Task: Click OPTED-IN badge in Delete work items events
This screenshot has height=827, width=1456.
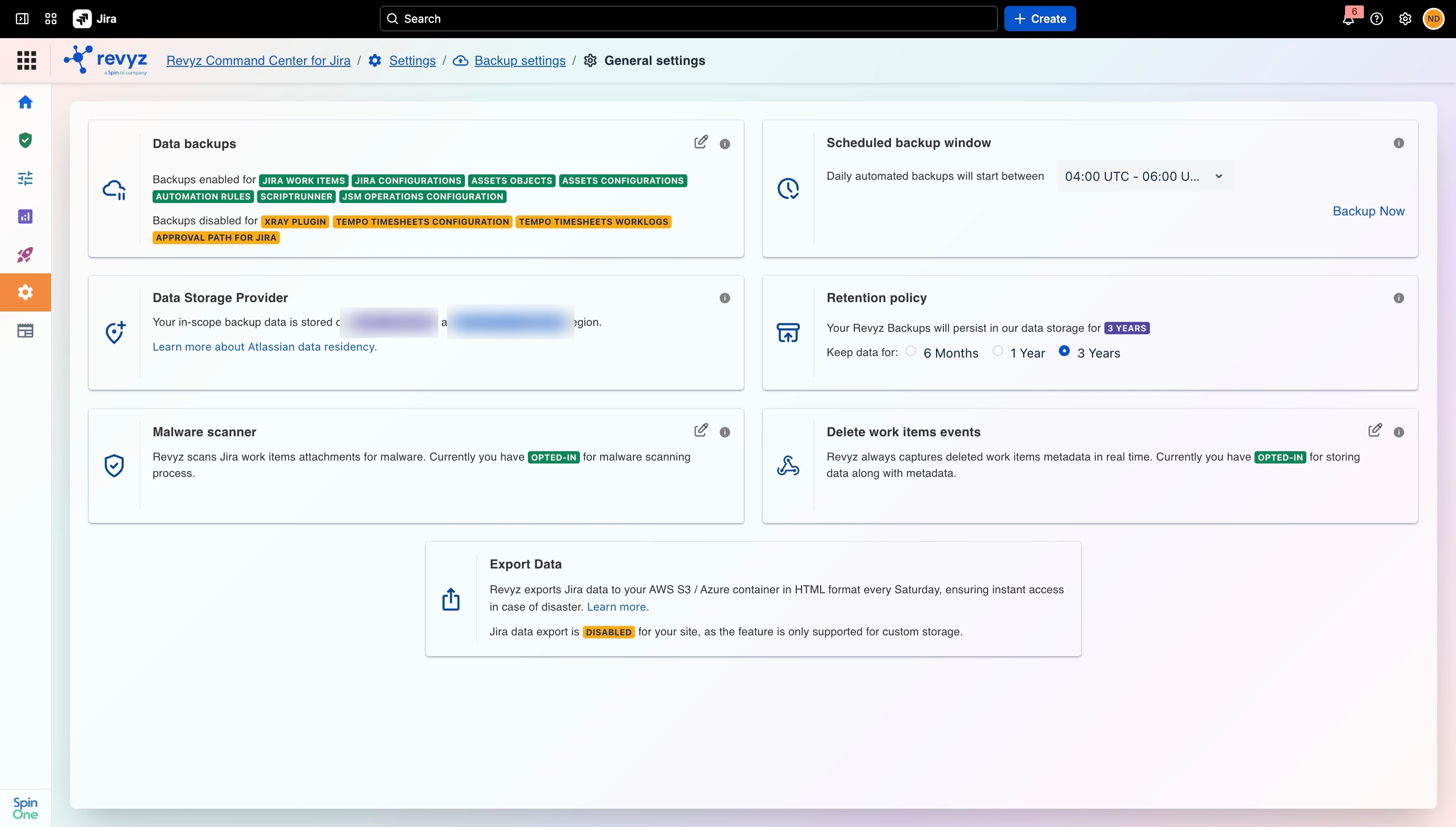Action: pos(1280,457)
